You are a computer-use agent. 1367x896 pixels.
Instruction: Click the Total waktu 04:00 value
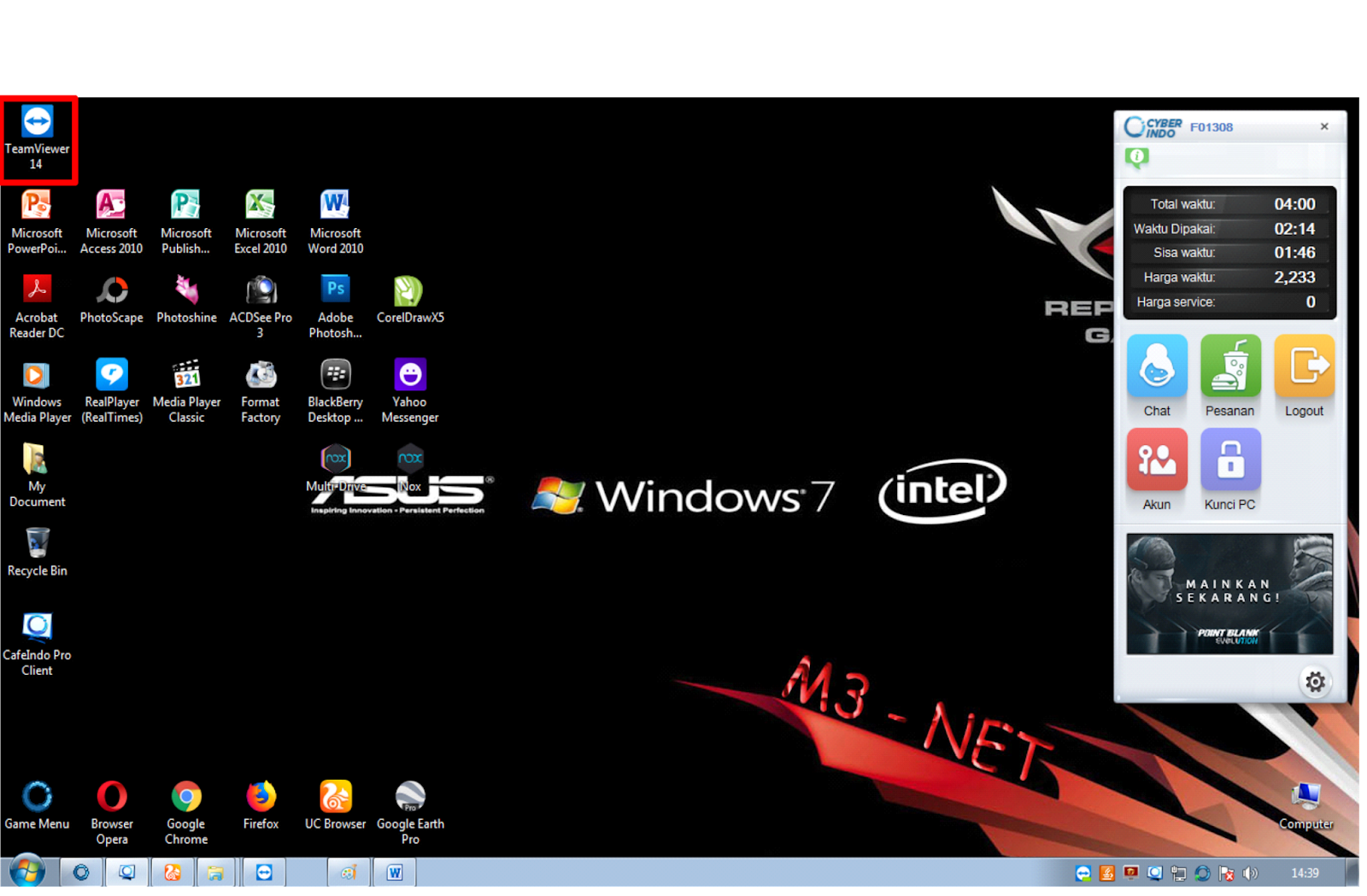[x=1294, y=204]
